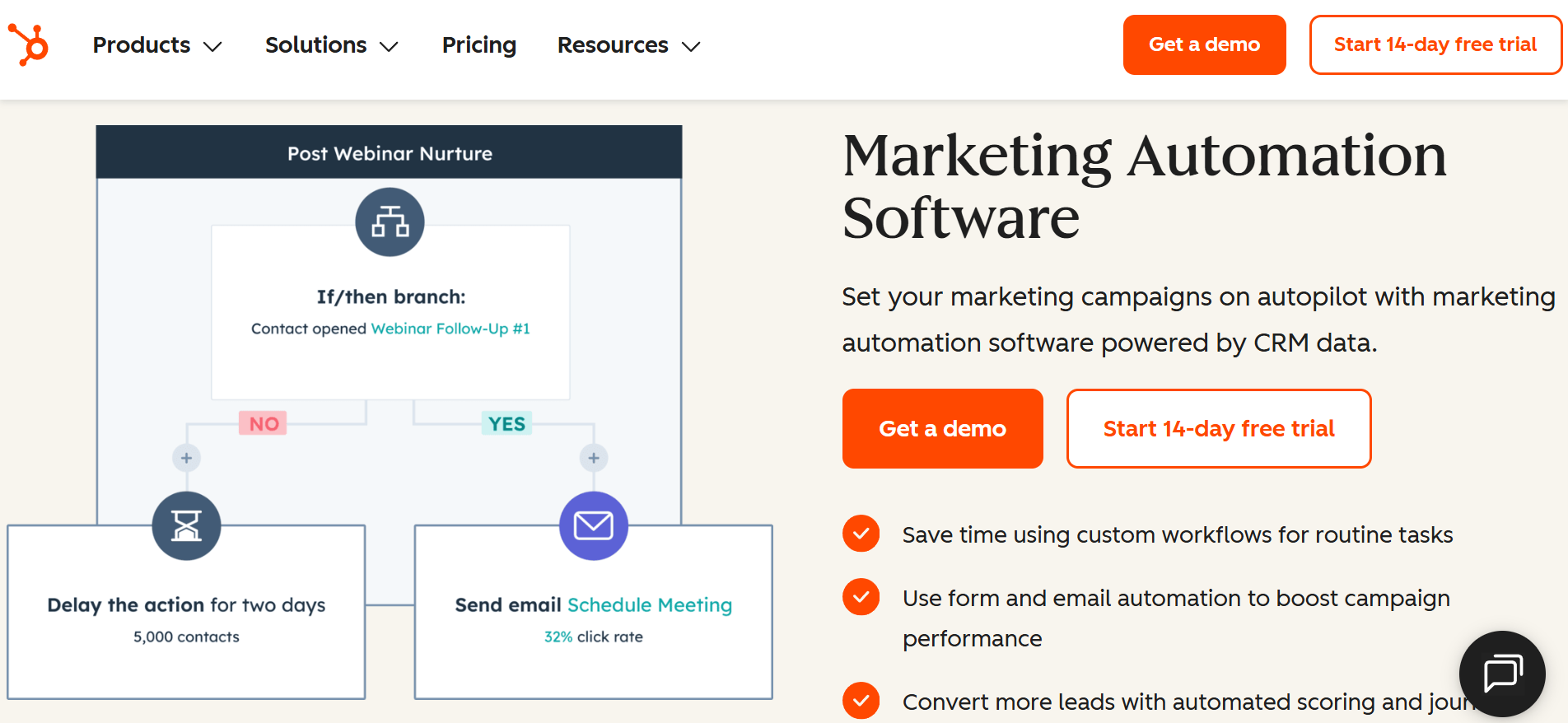Click the Schedule Meeting email link
The height and width of the screenshot is (723, 1568).
pos(650,604)
